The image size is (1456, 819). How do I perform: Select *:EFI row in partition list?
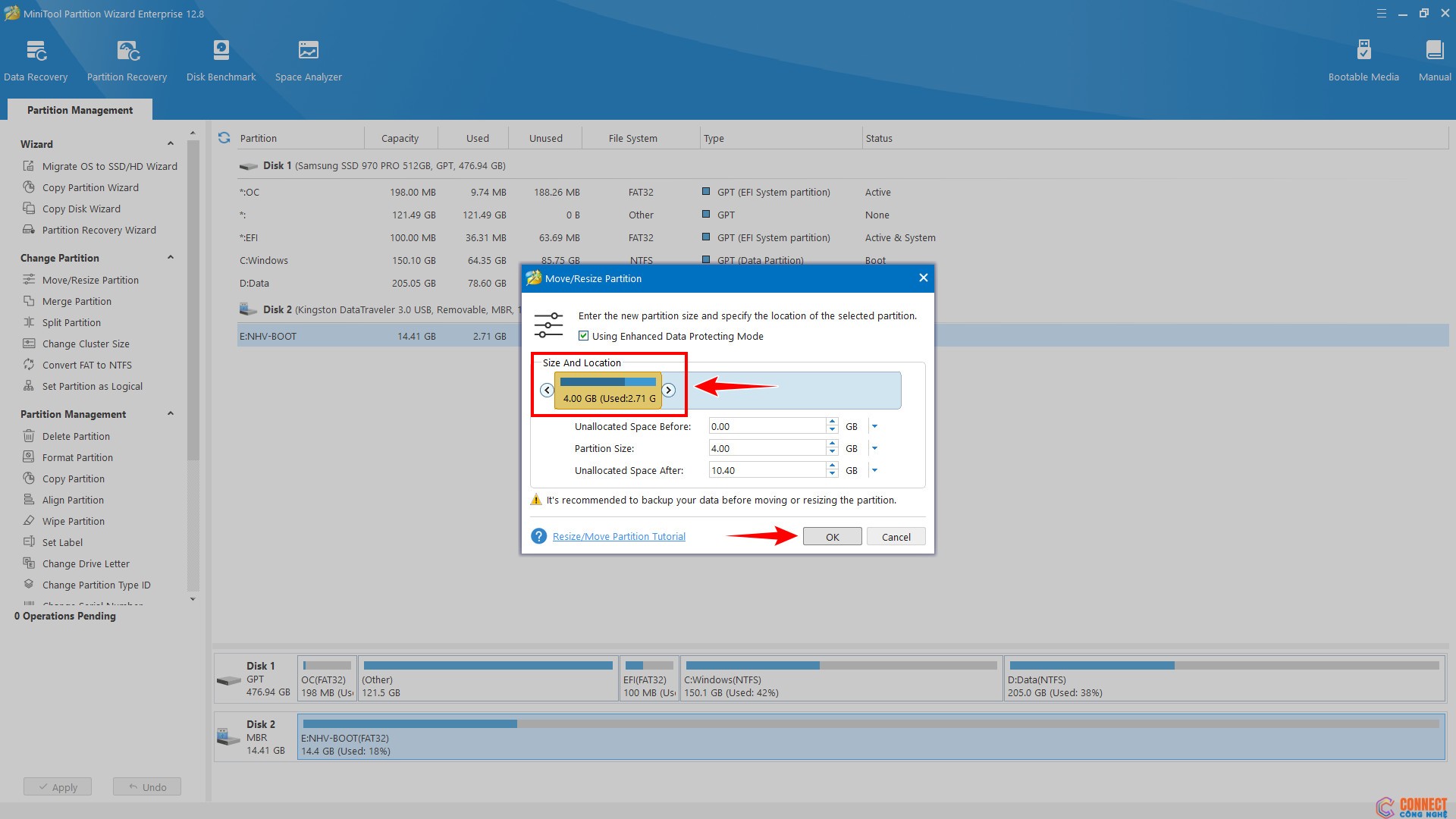843,237
